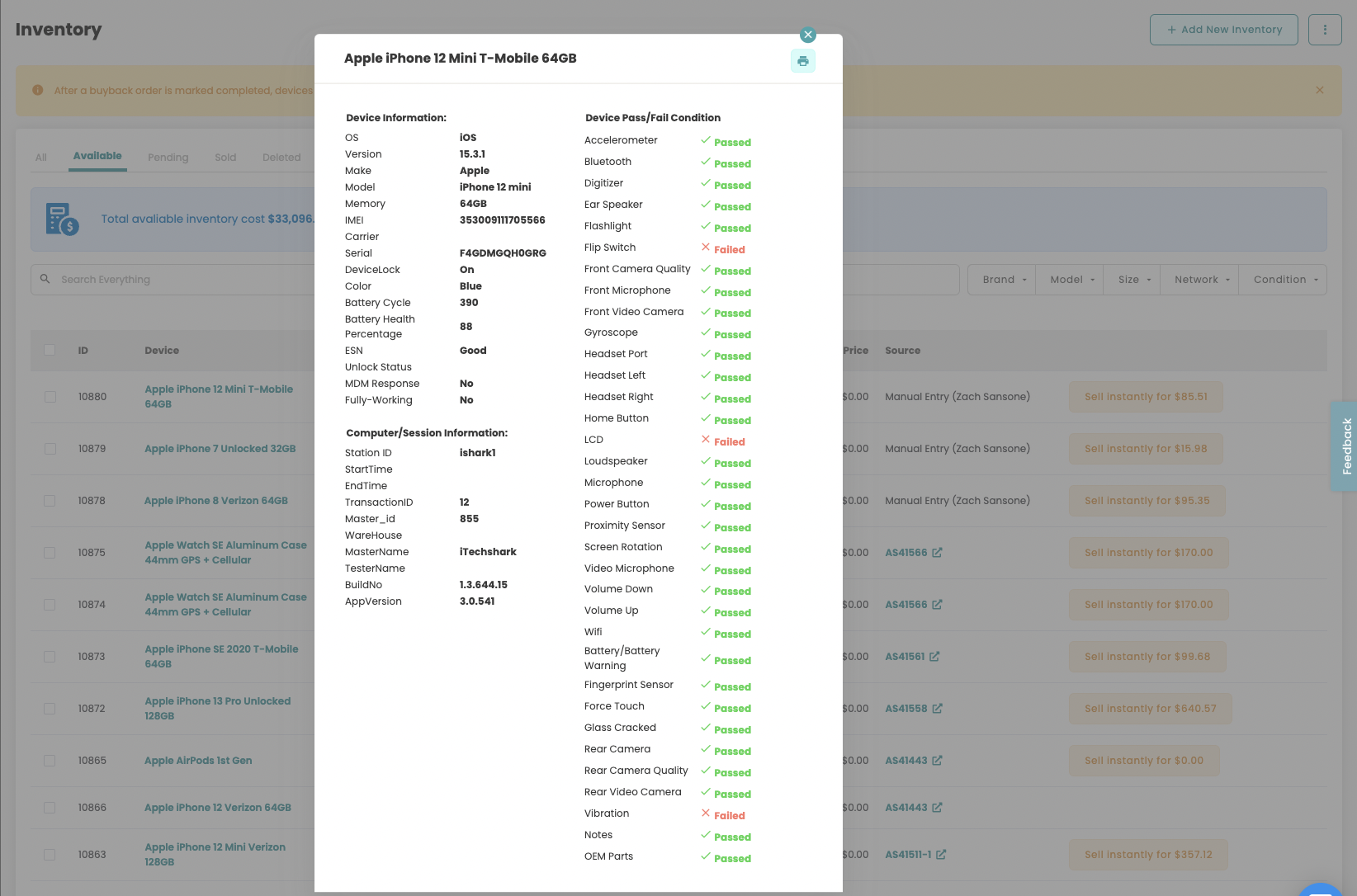Image resolution: width=1357 pixels, height=896 pixels.
Task: Click the print icon in the device dialog
Action: click(802, 61)
